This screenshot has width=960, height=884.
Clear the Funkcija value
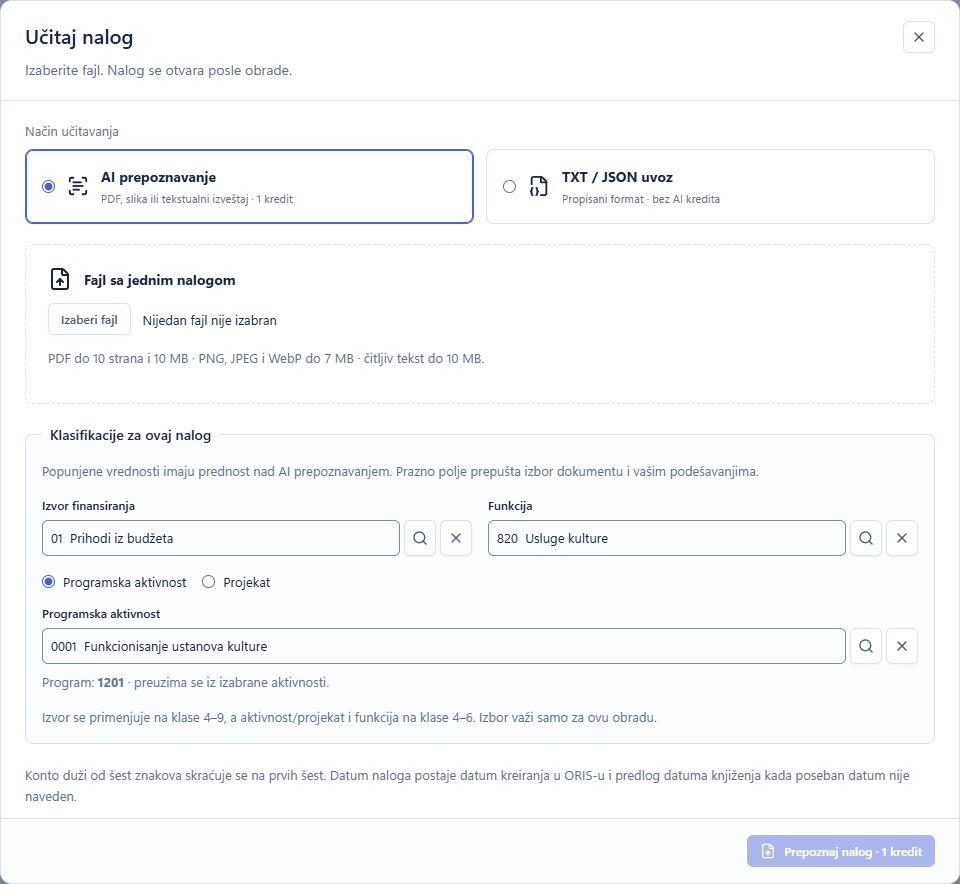(x=902, y=538)
